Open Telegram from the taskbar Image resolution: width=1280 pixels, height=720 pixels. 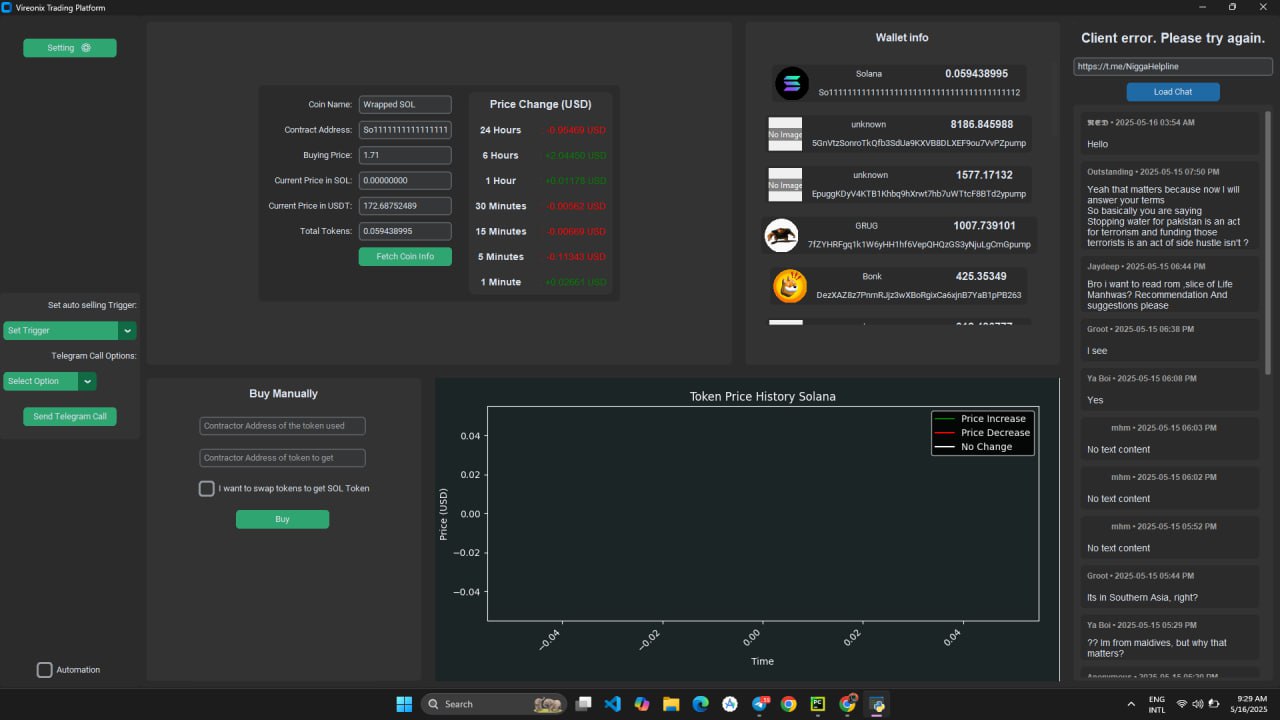(759, 704)
